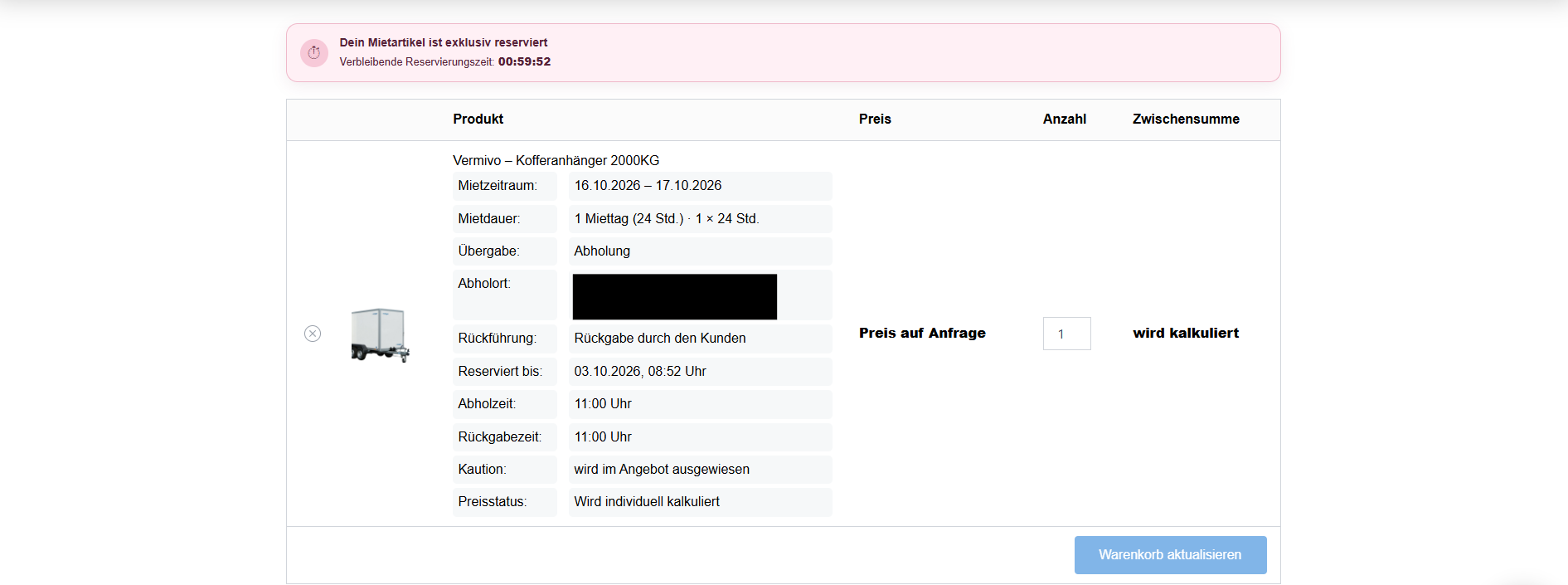This screenshot has width=1568, height=585.
Task: Click the 'Rückführung:' label
Action: tap(498, 339)
